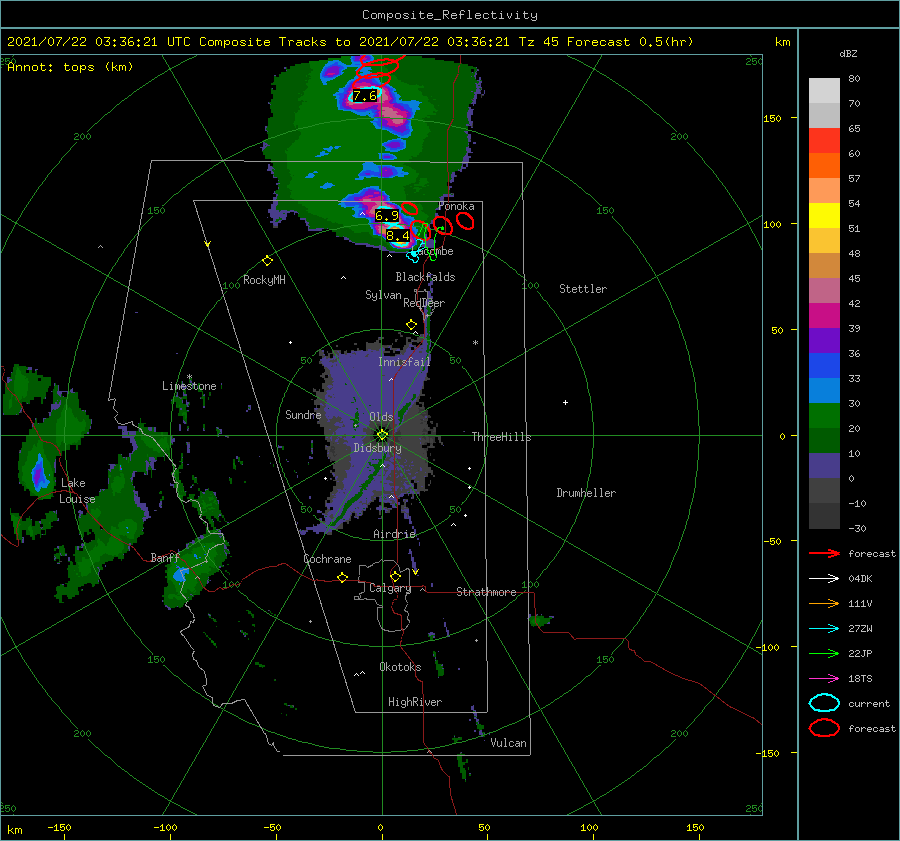Viewport: 900px width, 841px height.
Task: Click the red 60 dBZ color swatch
Action: 824,141
